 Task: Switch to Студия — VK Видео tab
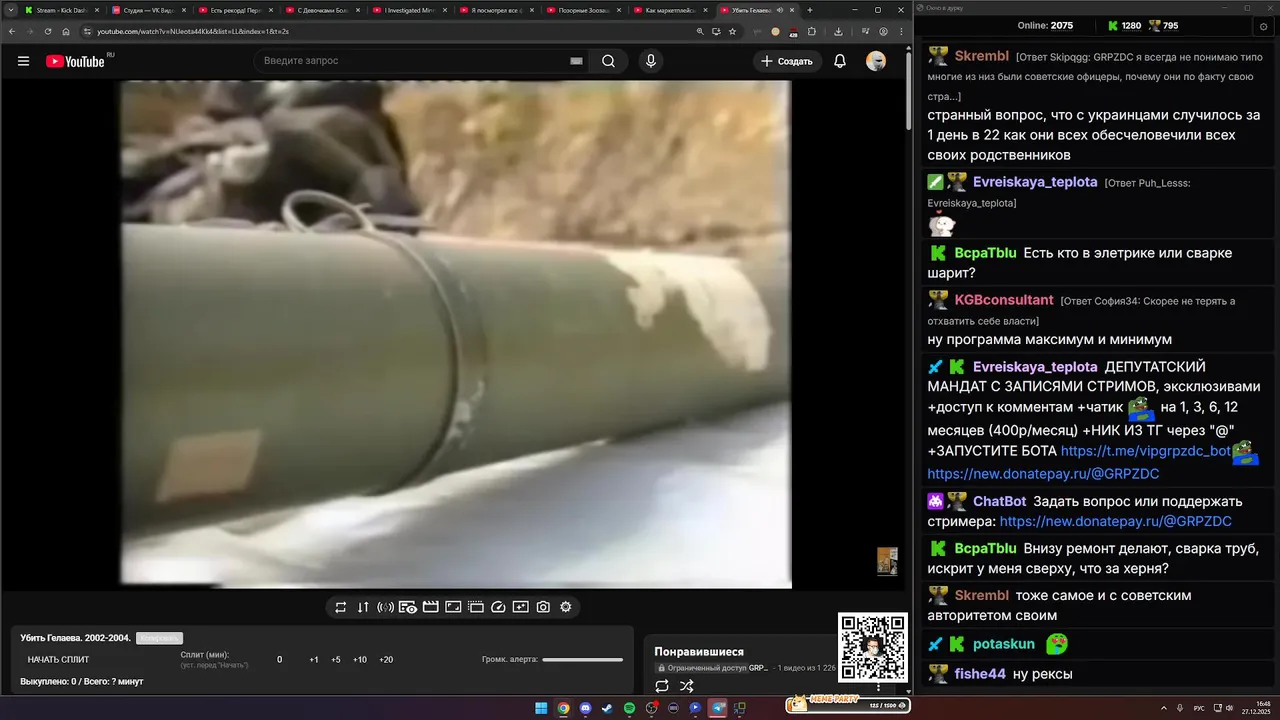point(147,10)
